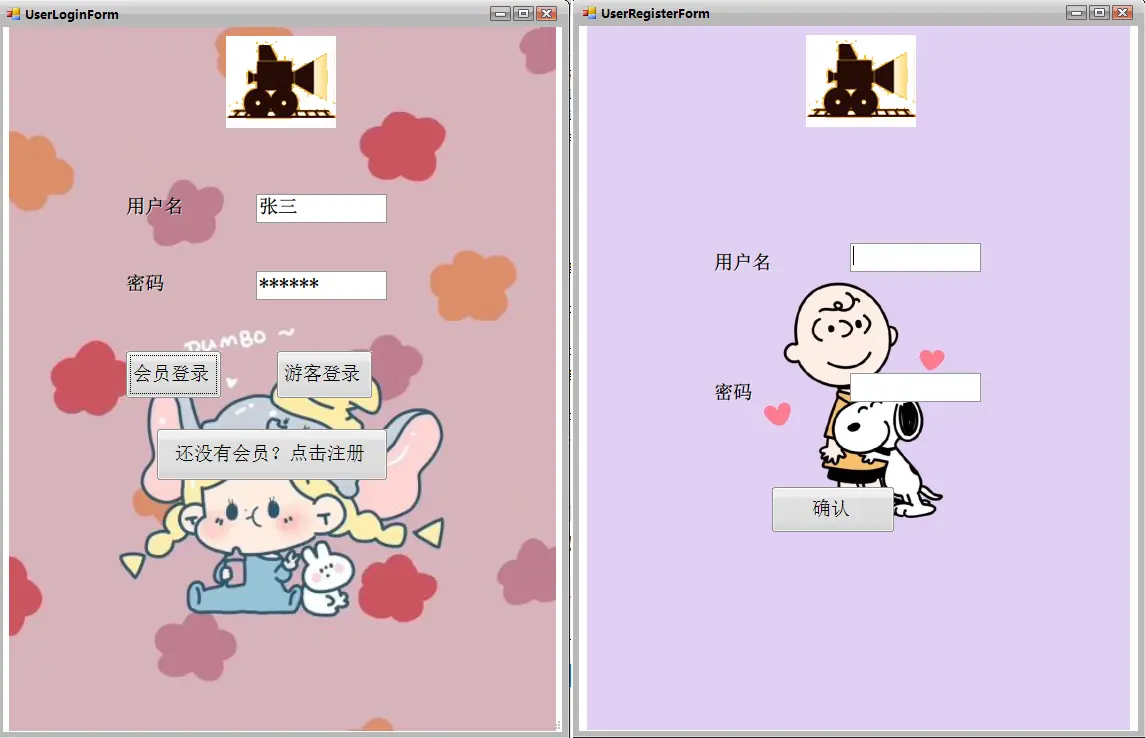Viewport: 1145px width, 738px height.
Task: Close the UserRegisterForm window
Action: click(x=1122, y=12)
